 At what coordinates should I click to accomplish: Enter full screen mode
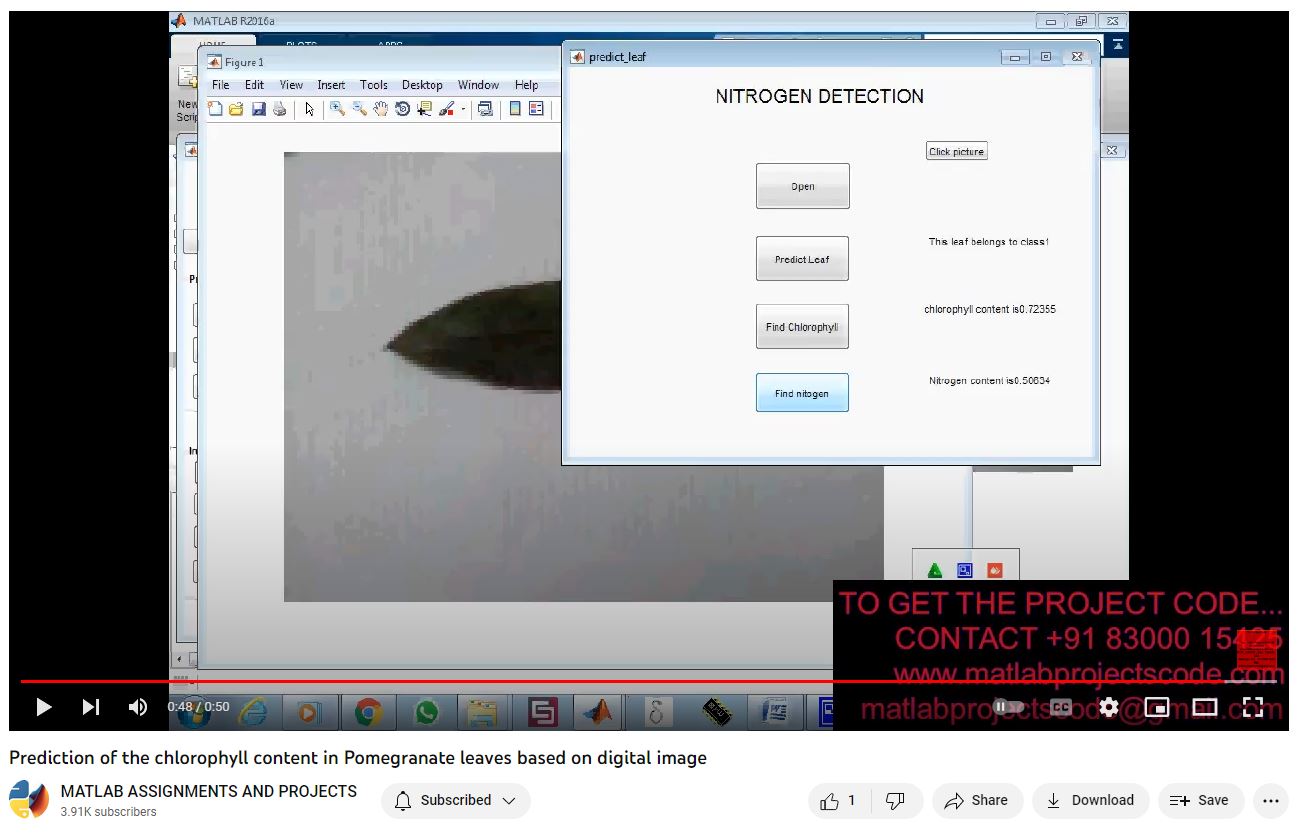(1252, 707)
